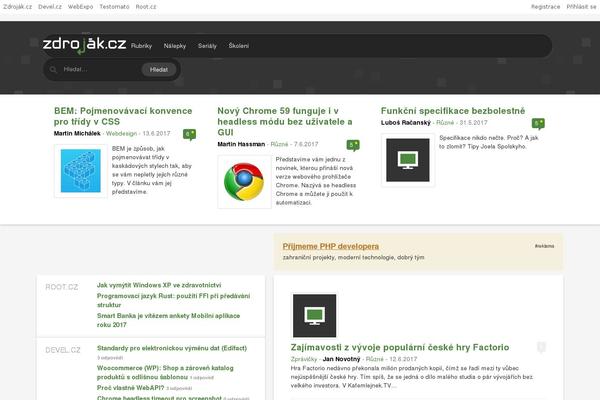Viewport: 600px width, 400px height.
Task: Open the Školení menu item
Action: (x=239, y=46)
